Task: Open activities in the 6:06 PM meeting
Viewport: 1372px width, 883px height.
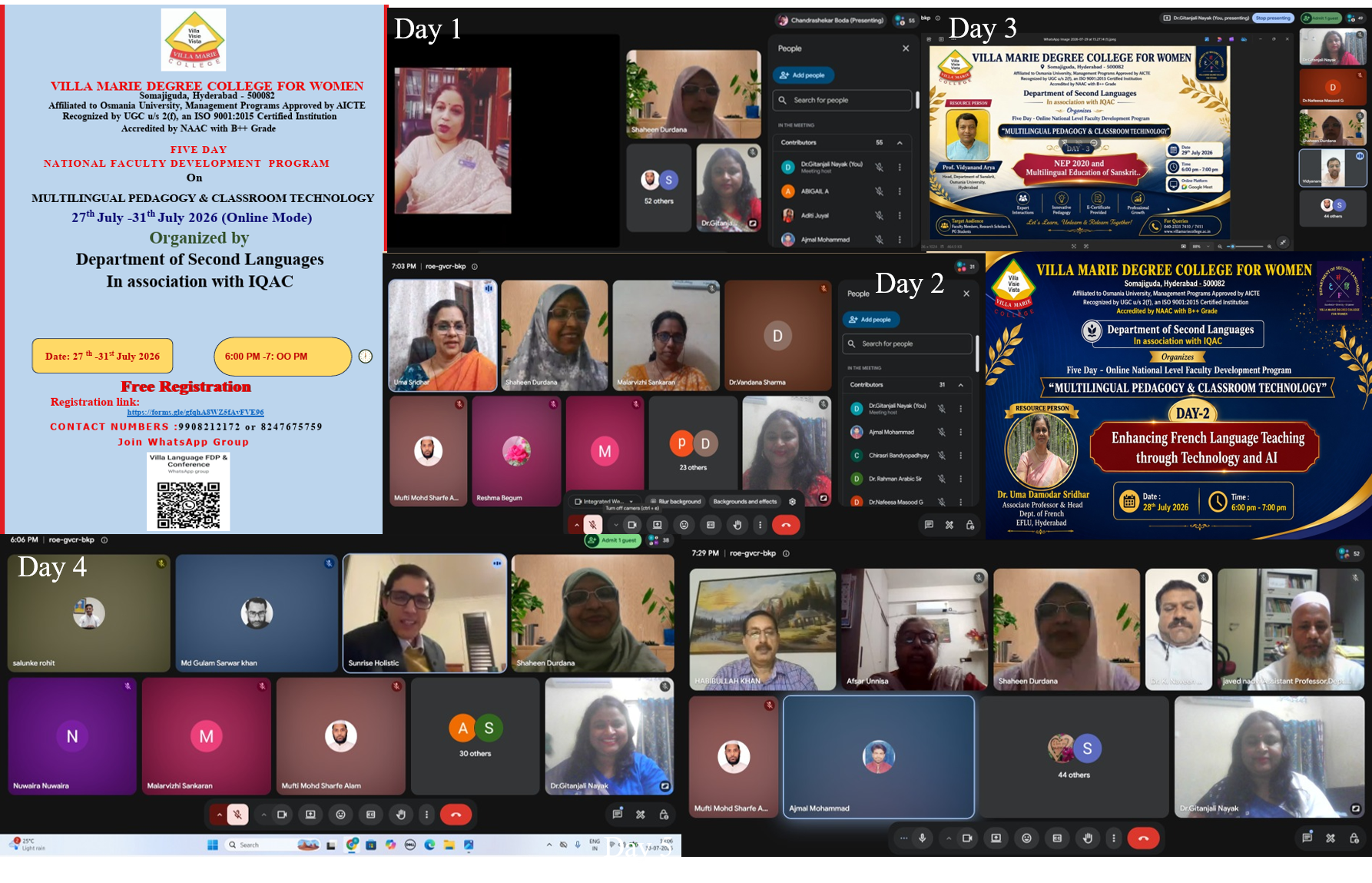Action: 641,814
